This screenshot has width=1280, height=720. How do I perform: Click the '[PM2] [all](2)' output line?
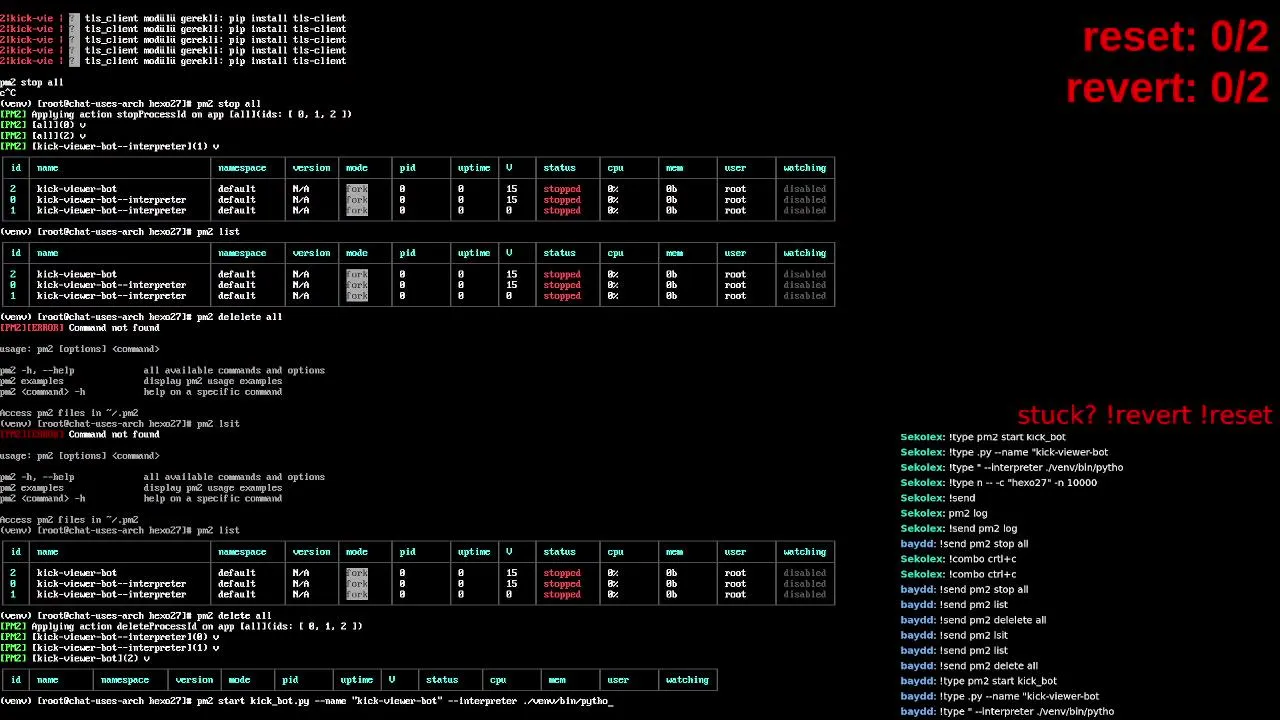tap(43, 136)
